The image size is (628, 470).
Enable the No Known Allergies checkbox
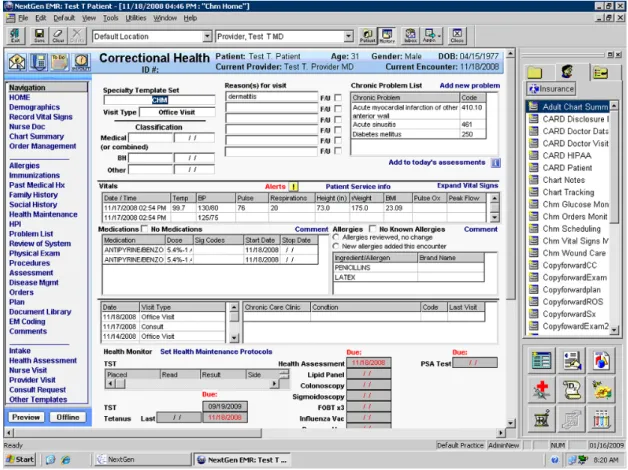coord(372,229)
